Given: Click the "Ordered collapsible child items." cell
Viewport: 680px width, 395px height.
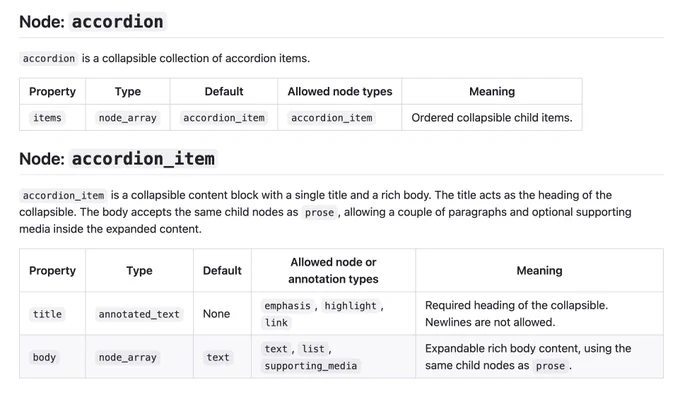Looking at the screenshot, I should tap(492, 118).
